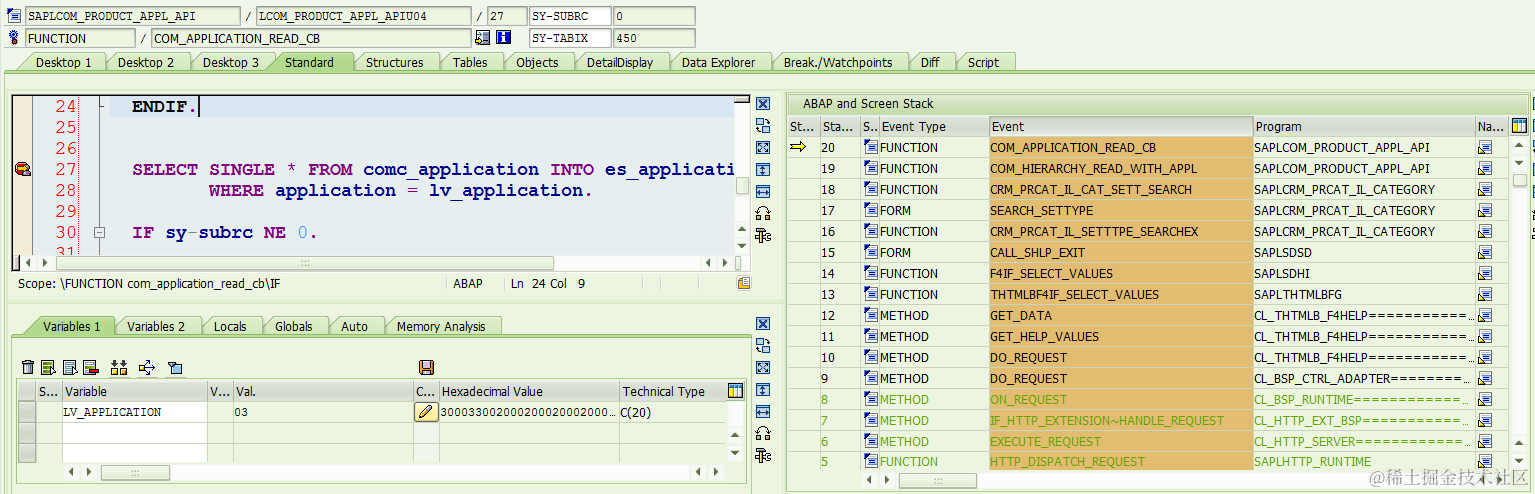Click the SY-SUBRC value field
This screenshot has width=1535, height=494.
coord(653,16)
